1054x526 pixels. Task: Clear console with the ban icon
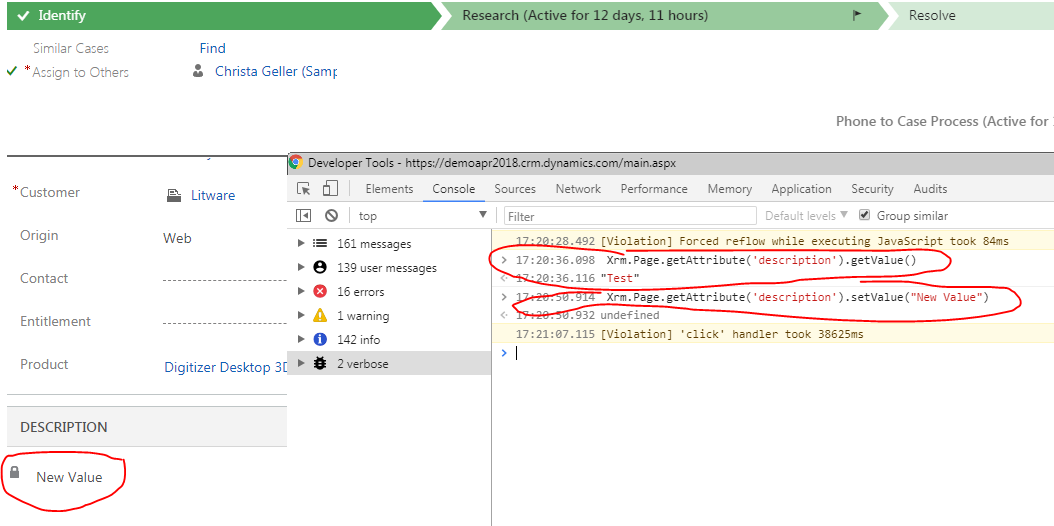[331, 216]
